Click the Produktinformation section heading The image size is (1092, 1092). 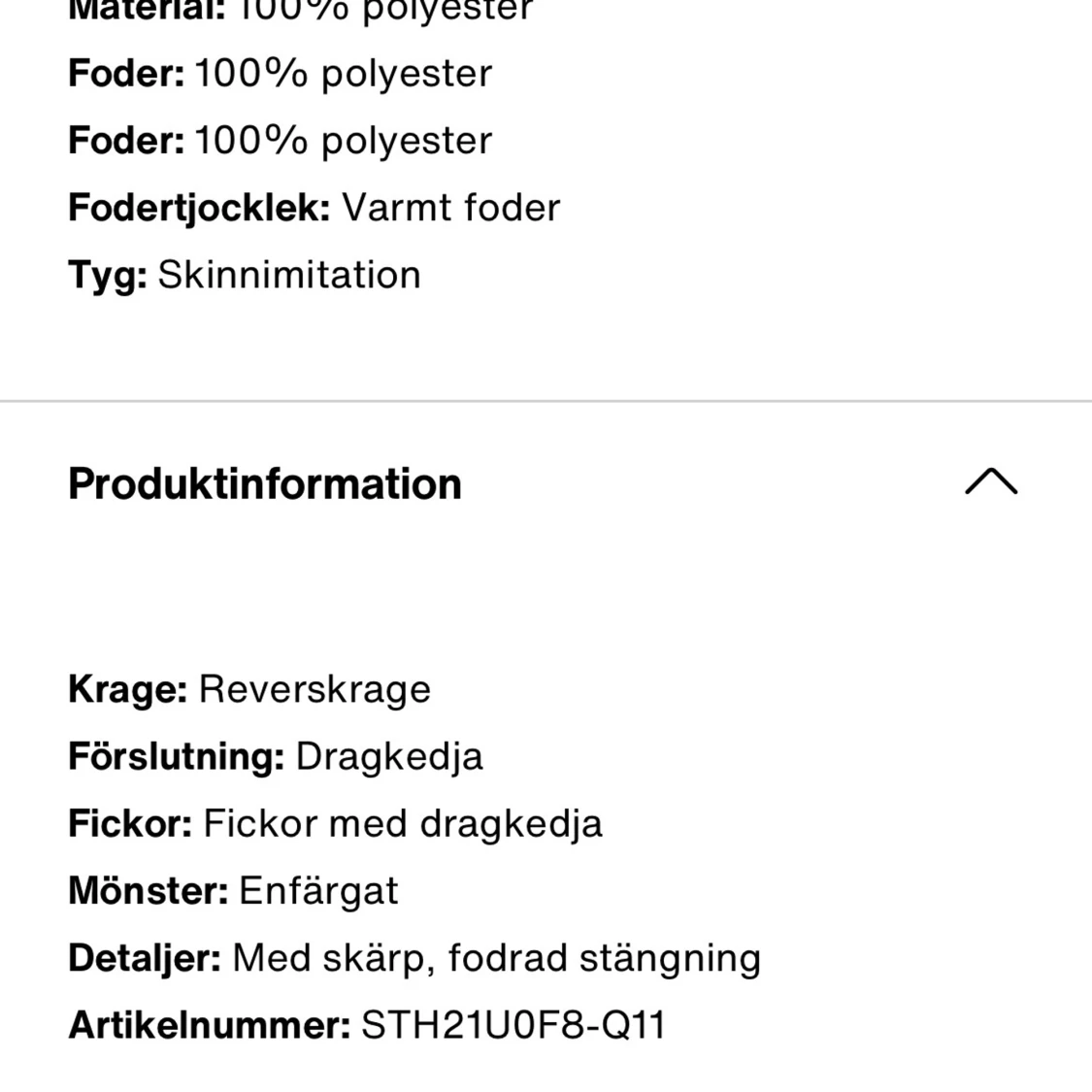tap(265, 483)
